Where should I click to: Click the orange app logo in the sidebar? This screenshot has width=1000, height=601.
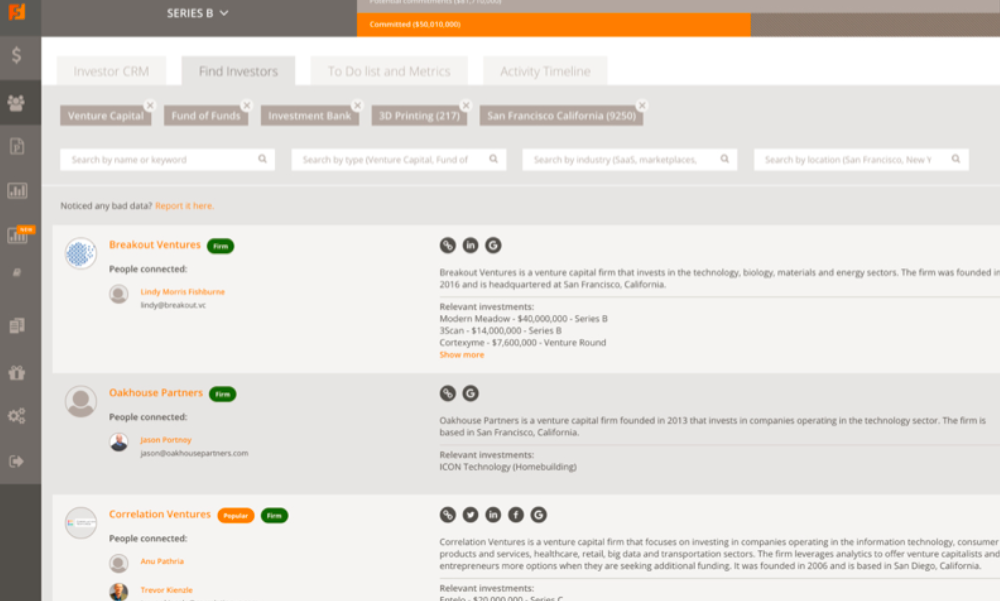point(17,10)
